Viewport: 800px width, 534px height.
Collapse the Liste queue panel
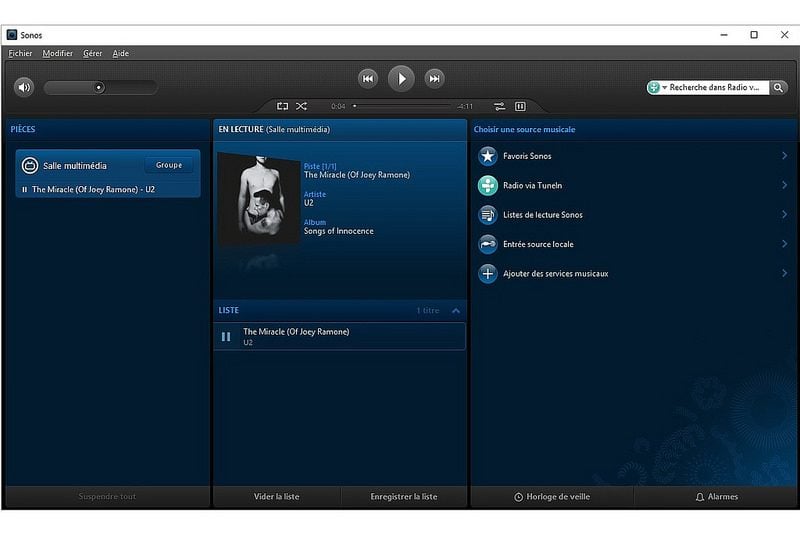point(456,310)
